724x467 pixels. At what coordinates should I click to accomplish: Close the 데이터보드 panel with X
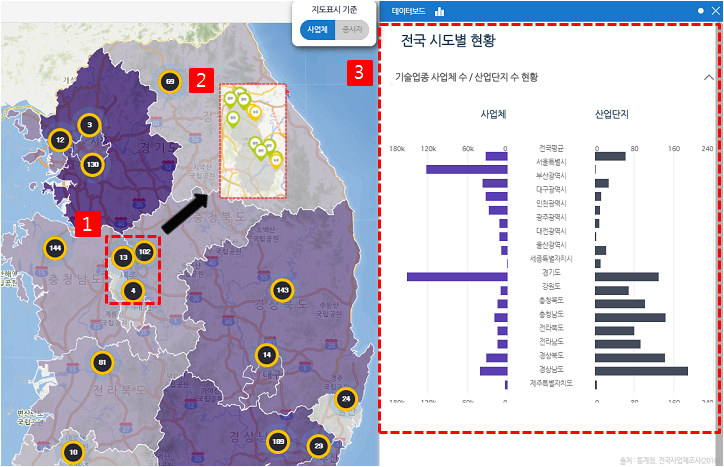715,11
